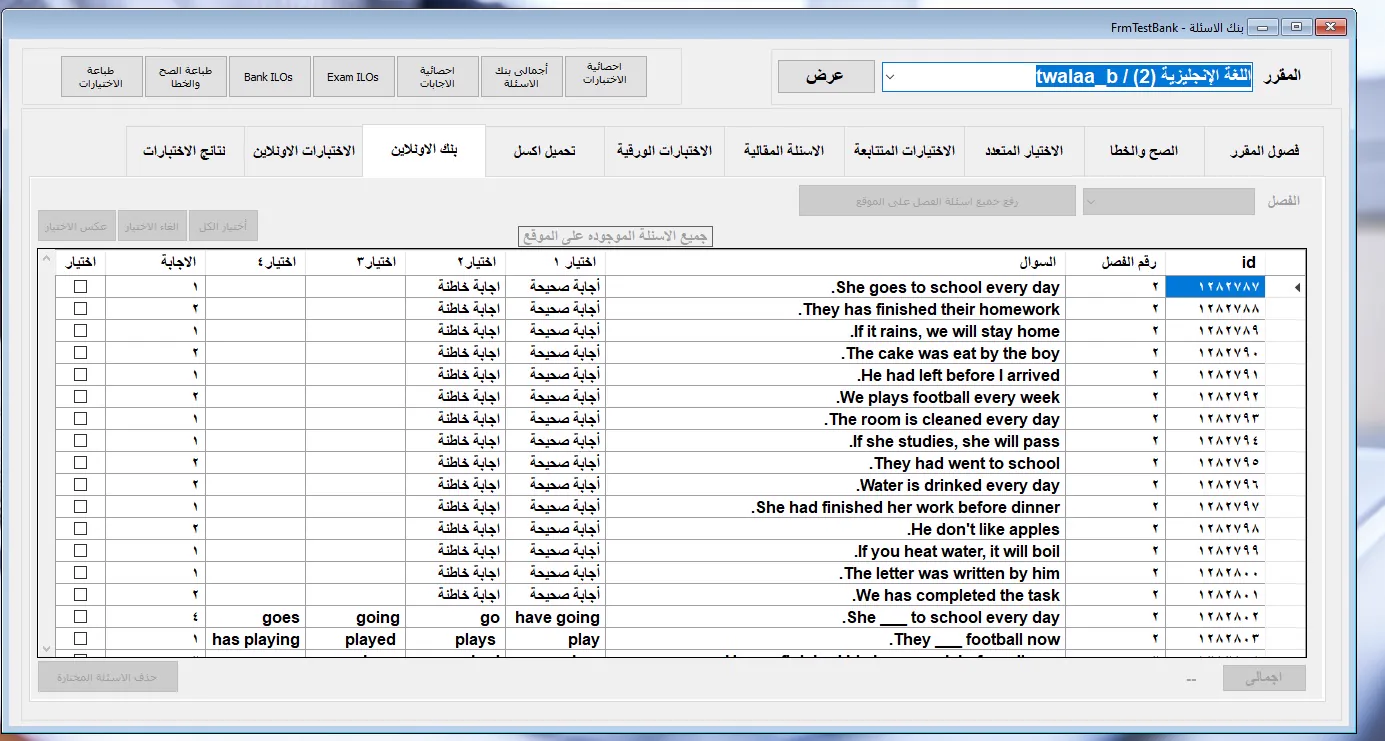Click question 'The letter was written by him.'
Viewport: 1385px width, 741px height.
pos(949,573)
